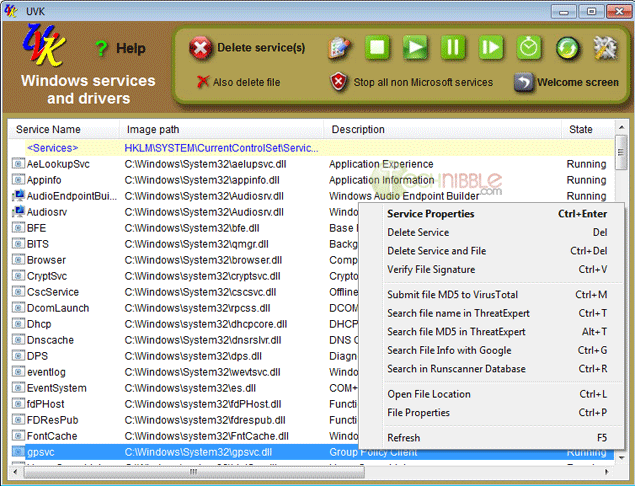
Task: Choose Search file MD5 in ThreatExpert
Action: (497, 332)
